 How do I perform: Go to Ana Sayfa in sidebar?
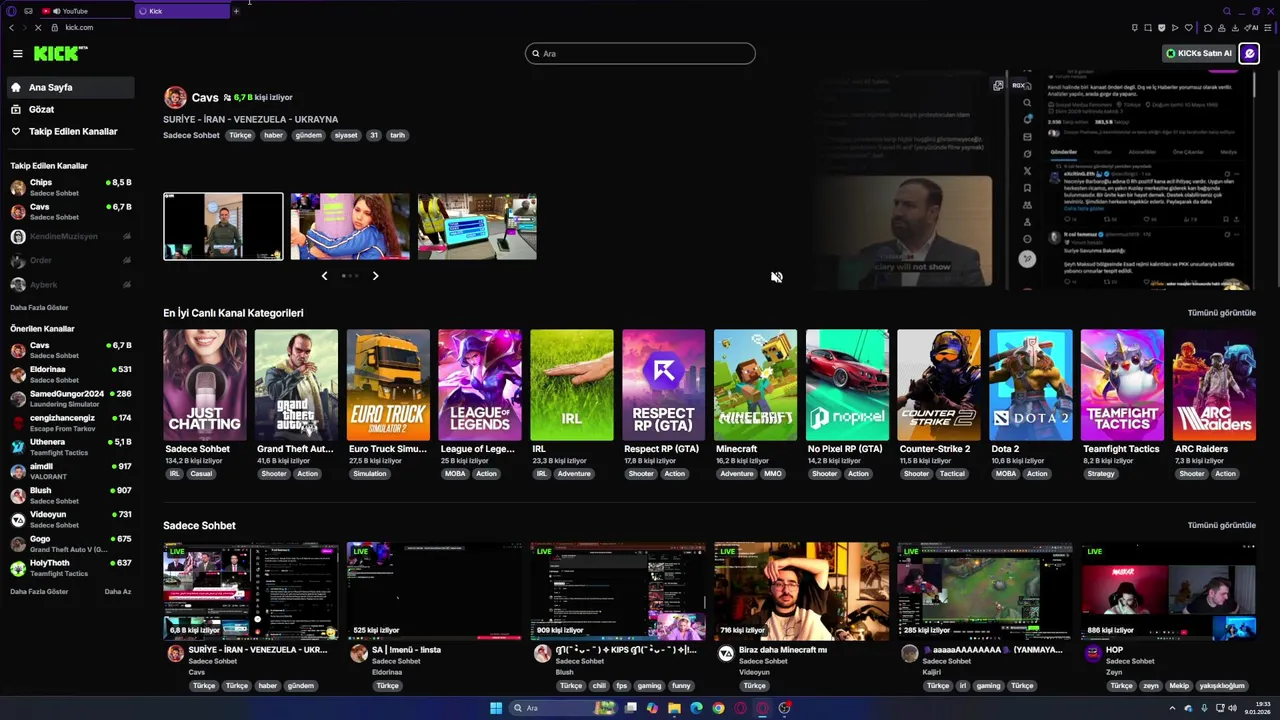pos(70,87)
